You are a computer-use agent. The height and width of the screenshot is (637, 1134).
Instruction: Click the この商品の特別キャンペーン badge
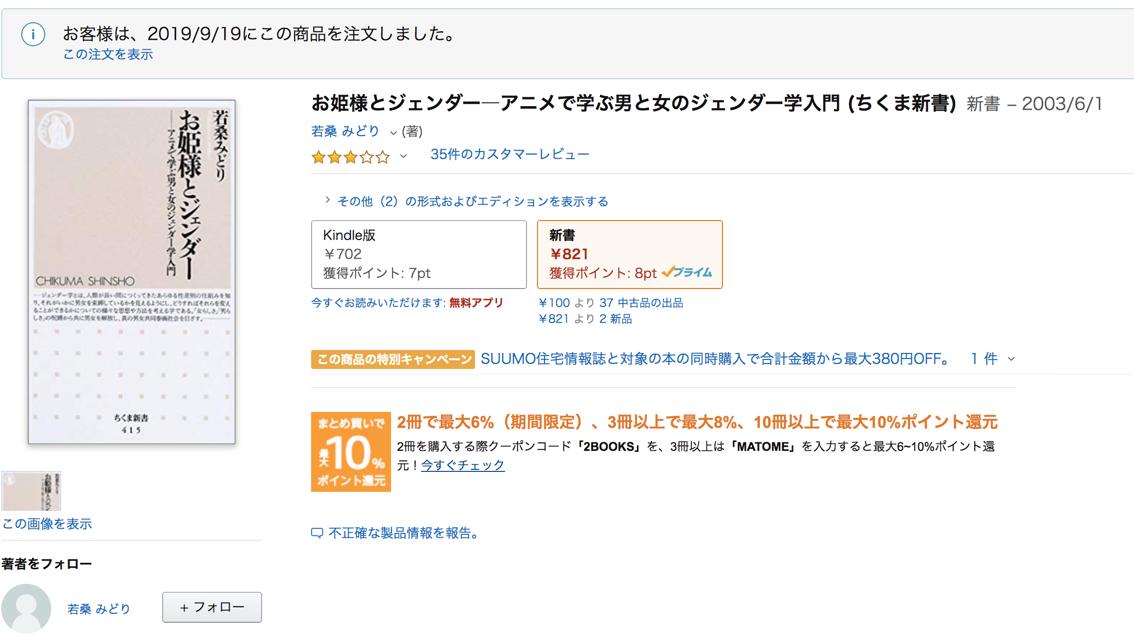click(393, 359)
